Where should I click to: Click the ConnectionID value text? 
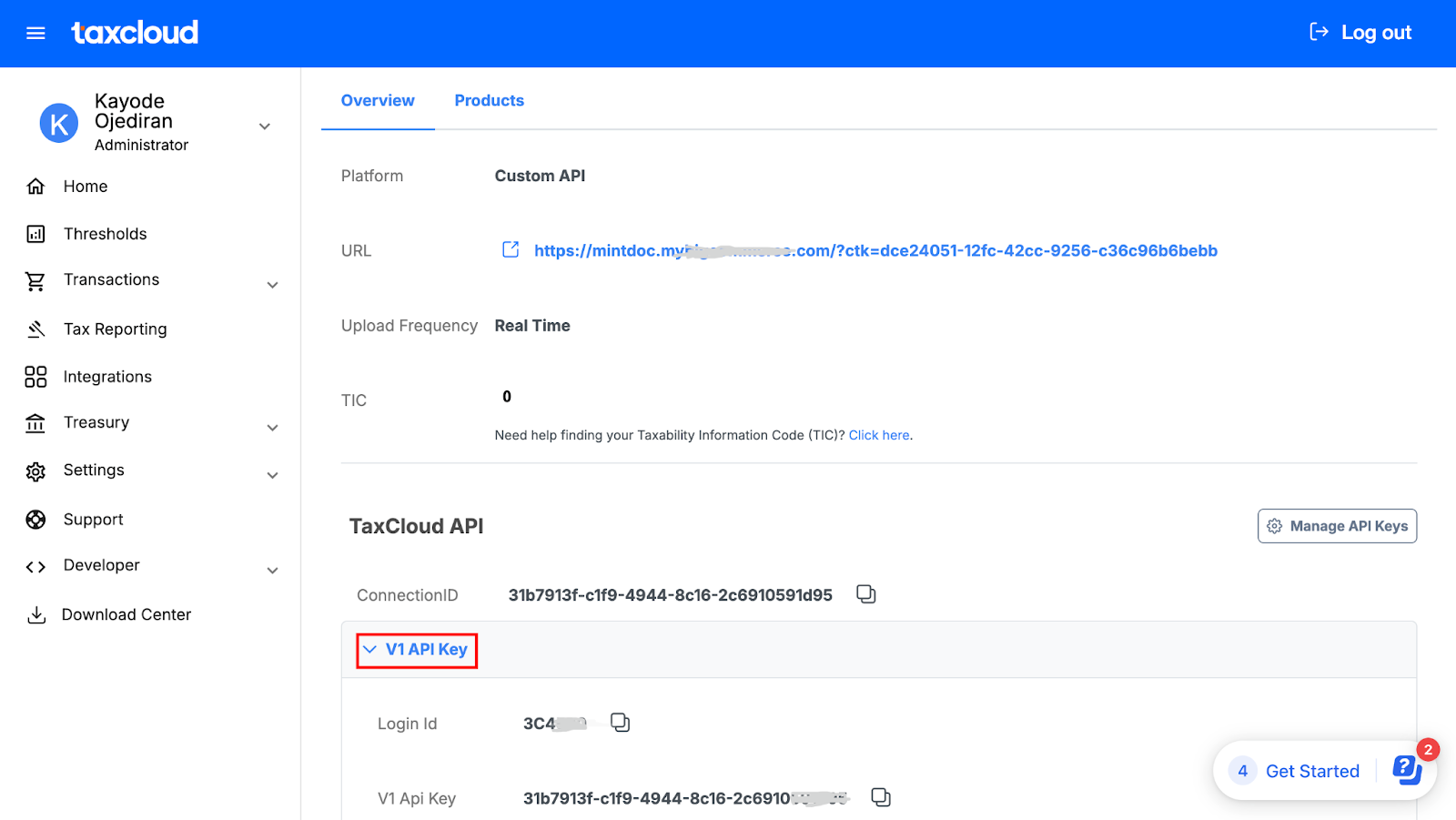tap(671, 595)
